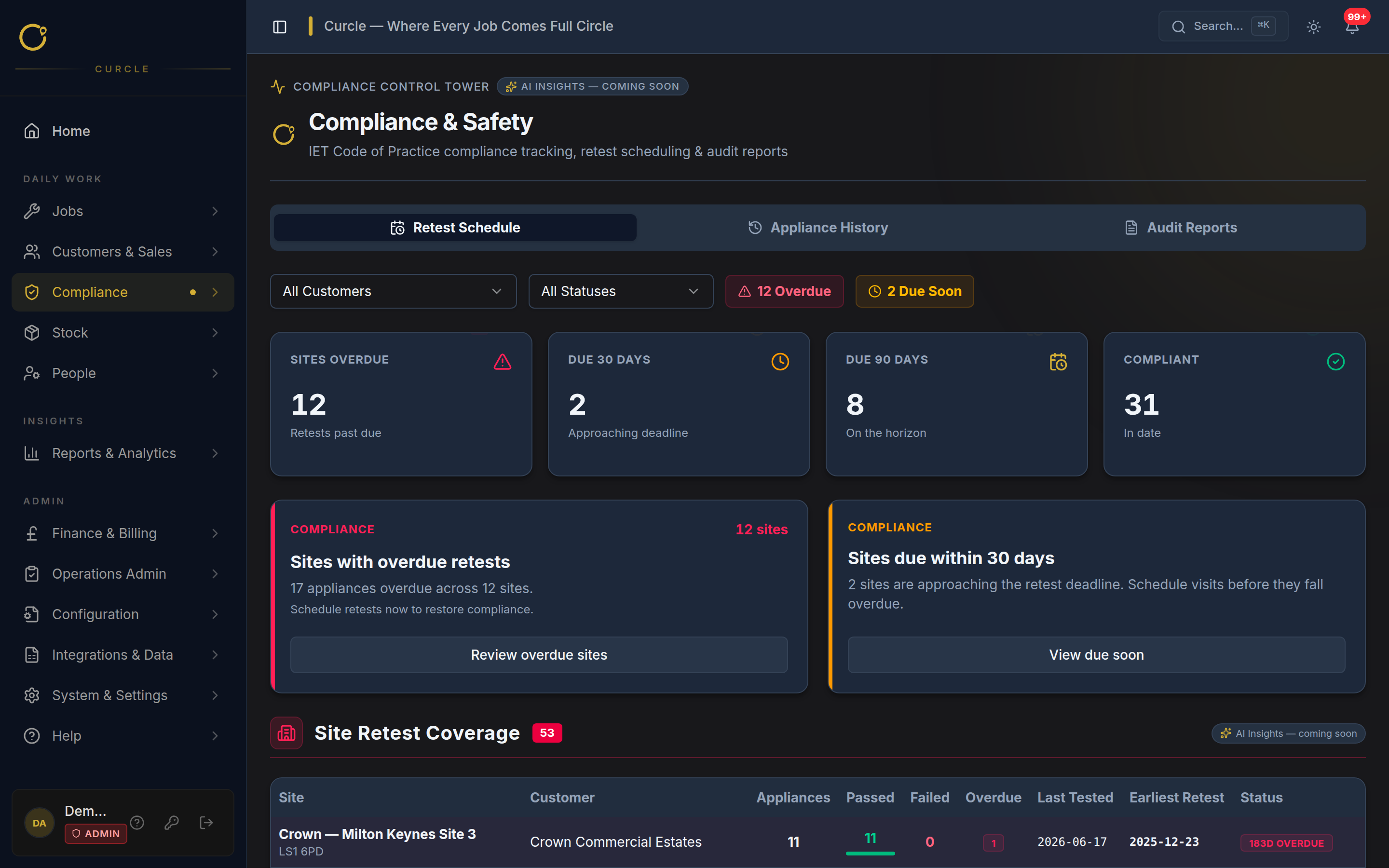Click the People user-cog icon
Image resolution: width=1389 pixels, height=868 pixels.
(x=31, y=373)
